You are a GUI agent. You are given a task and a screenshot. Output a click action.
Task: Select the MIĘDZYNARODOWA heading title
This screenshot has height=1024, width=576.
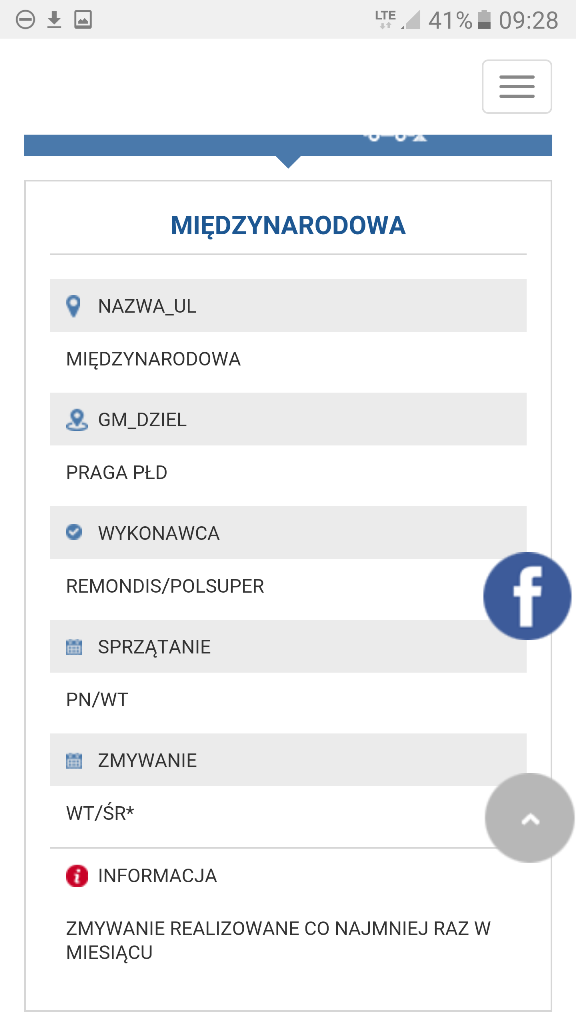point(288,225)
